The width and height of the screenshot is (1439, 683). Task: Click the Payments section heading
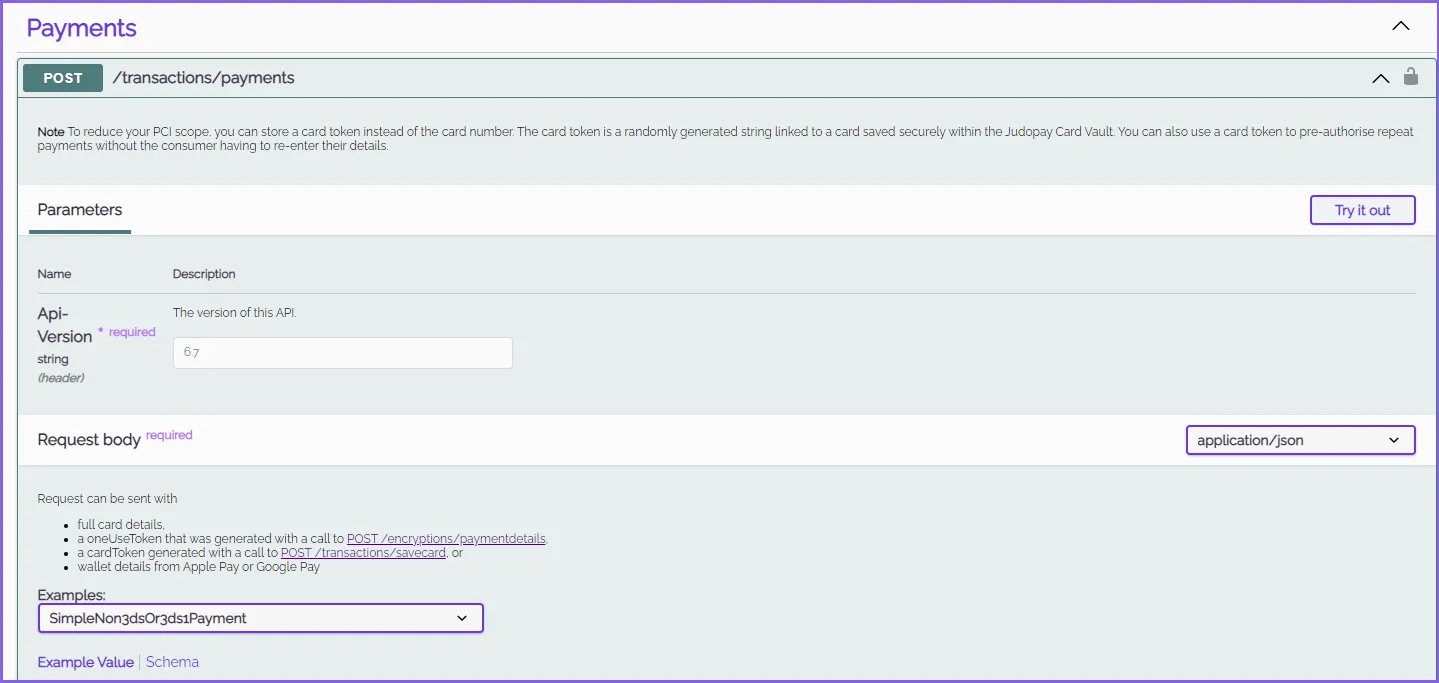[81, 28]
